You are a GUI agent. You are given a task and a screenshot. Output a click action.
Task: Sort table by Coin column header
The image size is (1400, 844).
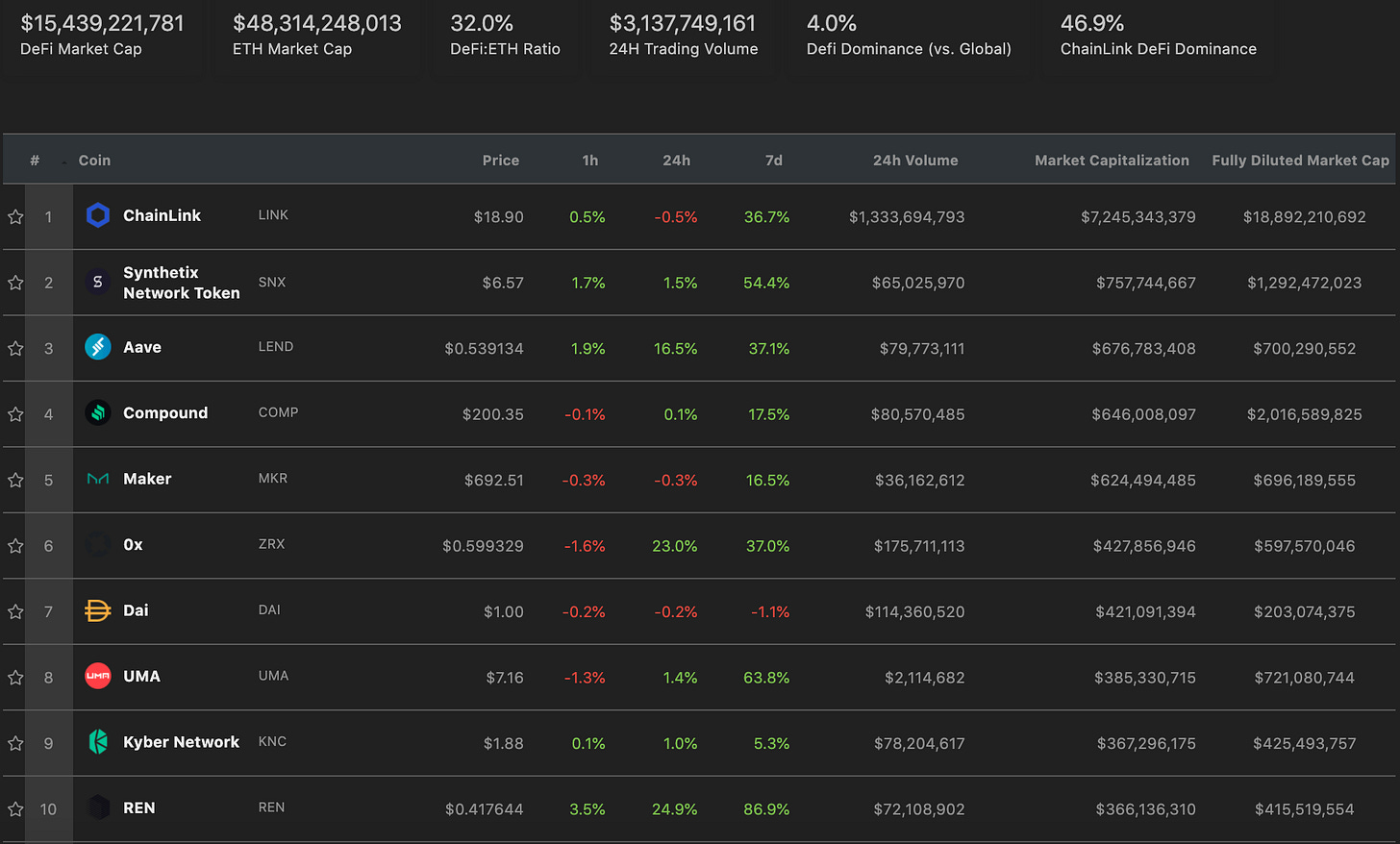(x=94, y=161)
